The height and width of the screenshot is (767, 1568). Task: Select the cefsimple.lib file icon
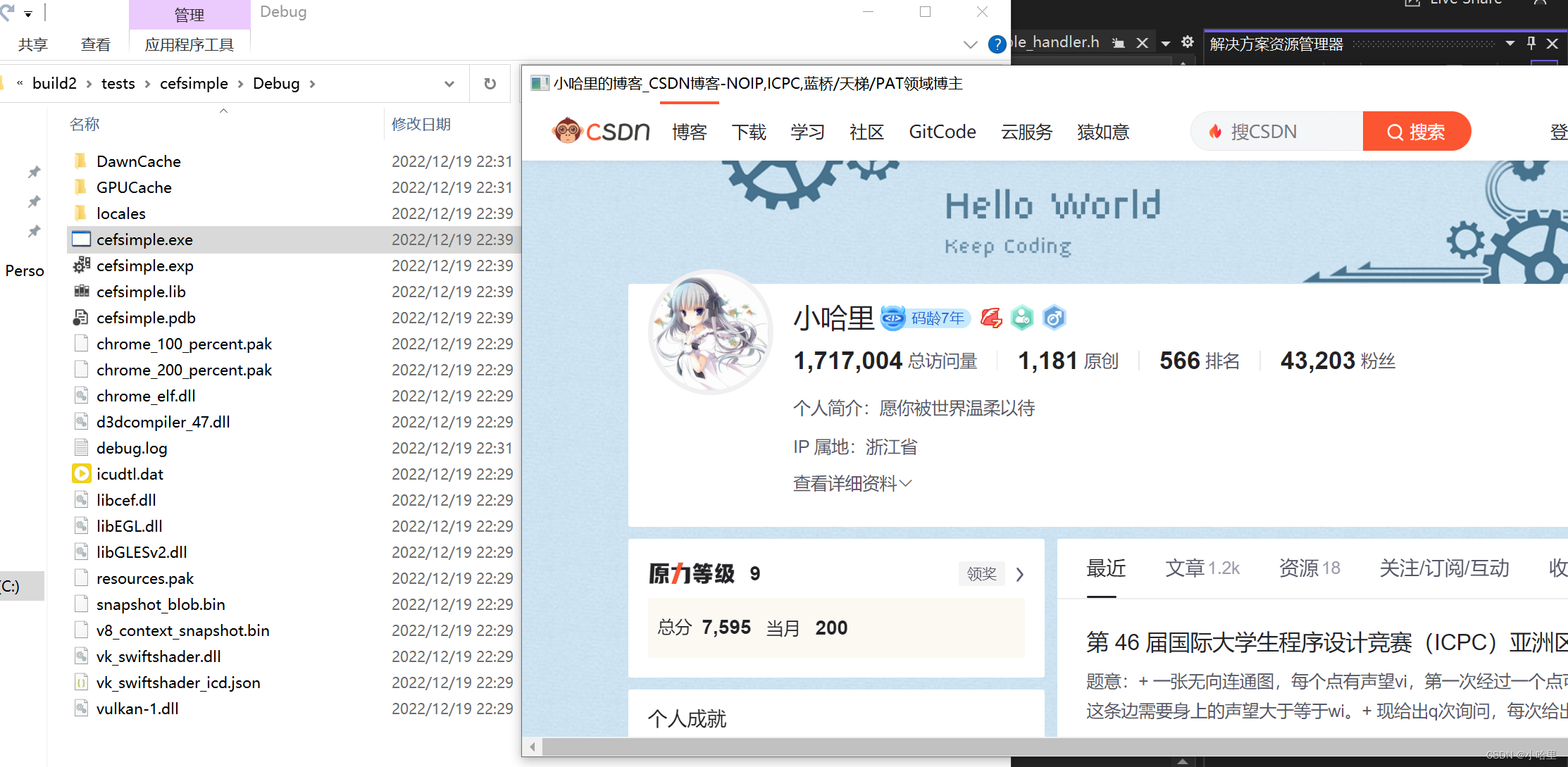81,292
